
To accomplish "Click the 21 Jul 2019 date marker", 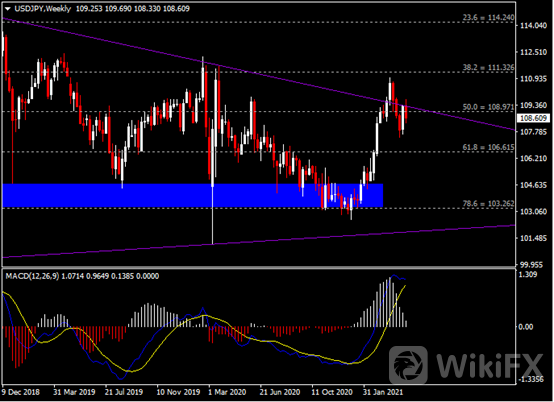I will click(x=124, y=392).
